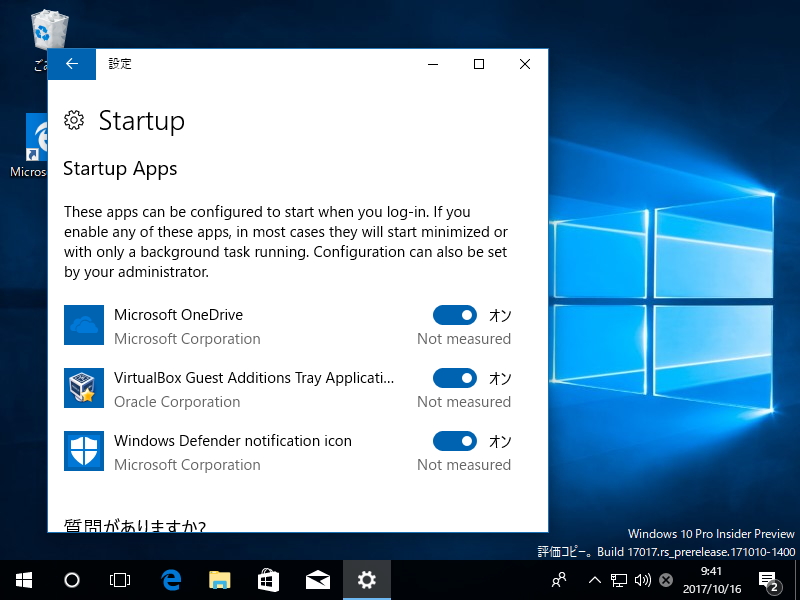
Task: Click the gear icon beside Startup heading
Action: pyautogui.click(x=74, y=120)
